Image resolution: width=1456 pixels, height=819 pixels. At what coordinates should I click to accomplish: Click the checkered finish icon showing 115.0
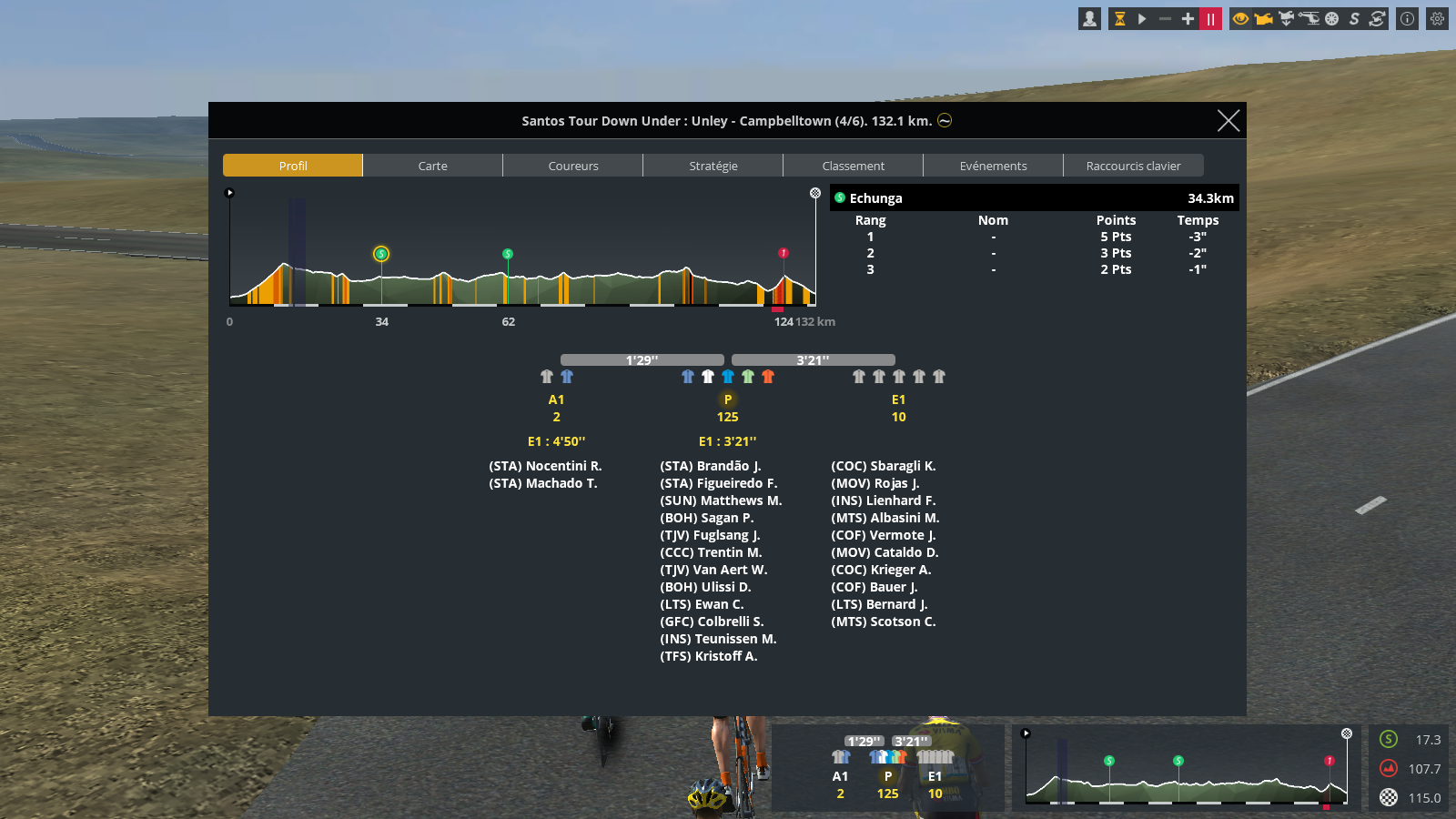pos(1389,797)
